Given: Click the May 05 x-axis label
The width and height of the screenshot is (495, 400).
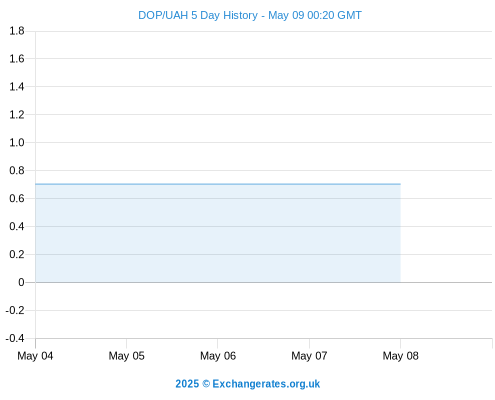Looking at the screenshot, I should (x=126, y=356).
